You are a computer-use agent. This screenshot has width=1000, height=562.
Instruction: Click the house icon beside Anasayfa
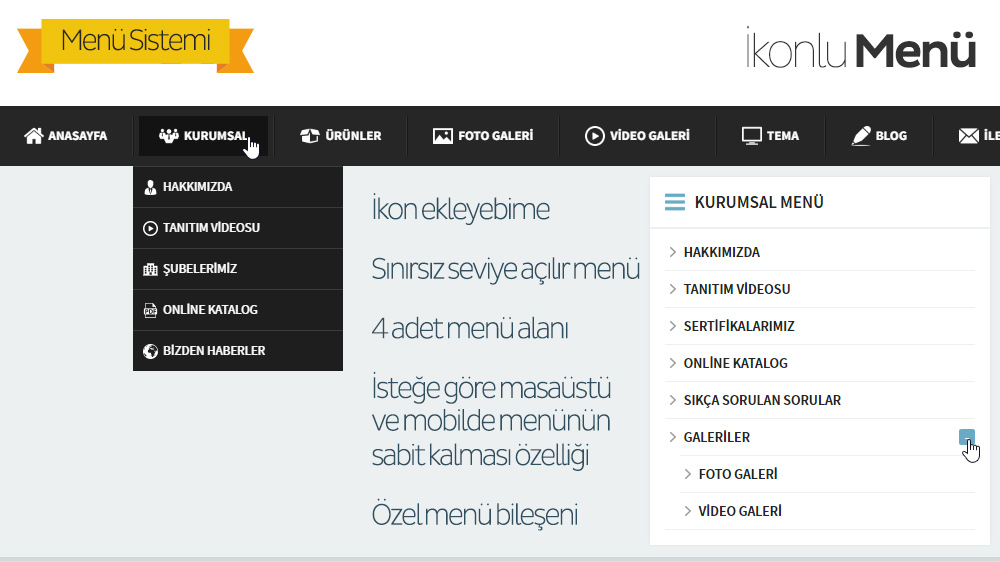(34, 136)
